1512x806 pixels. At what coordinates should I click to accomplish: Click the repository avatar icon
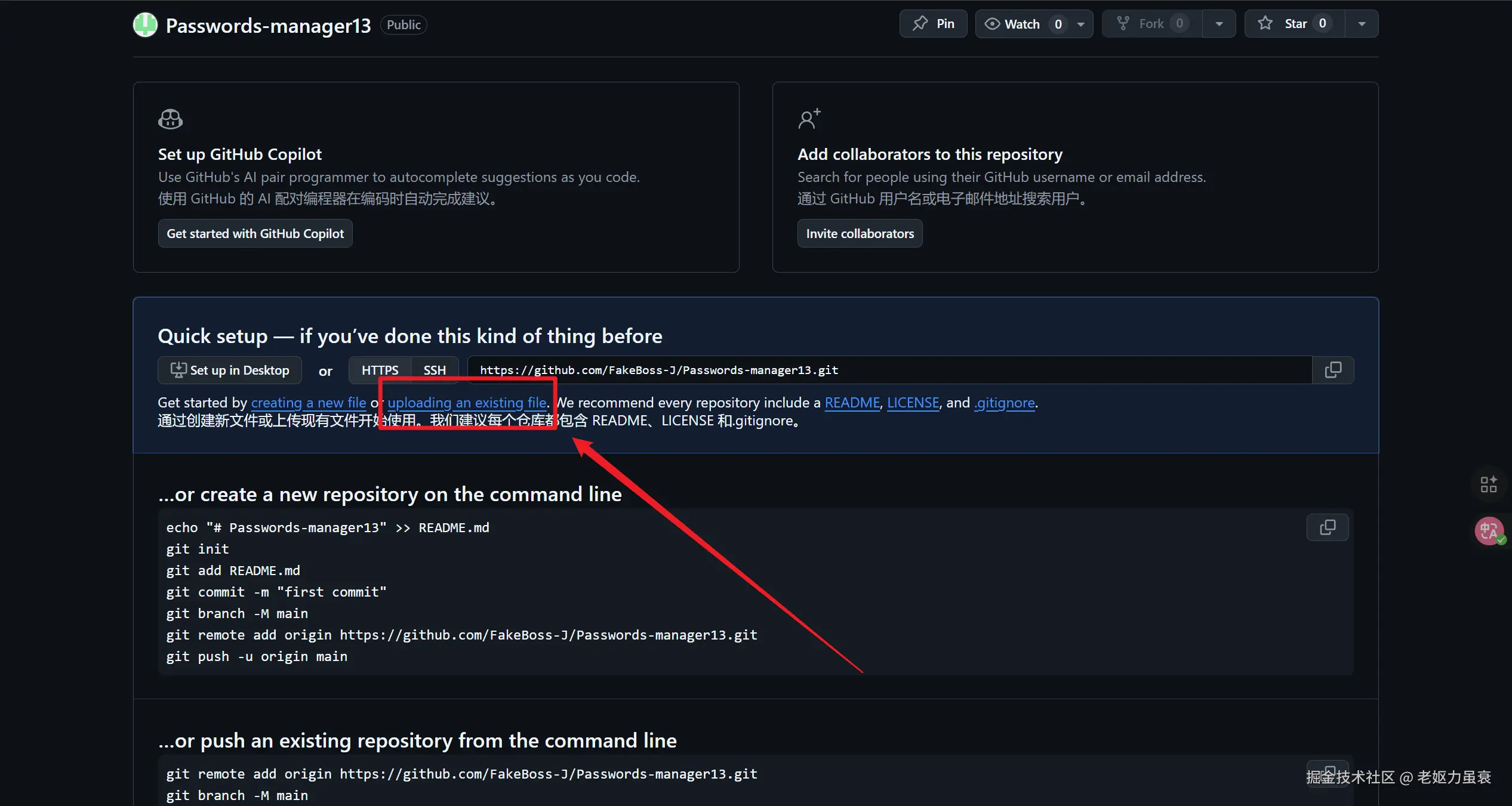[x=145, y=25]
